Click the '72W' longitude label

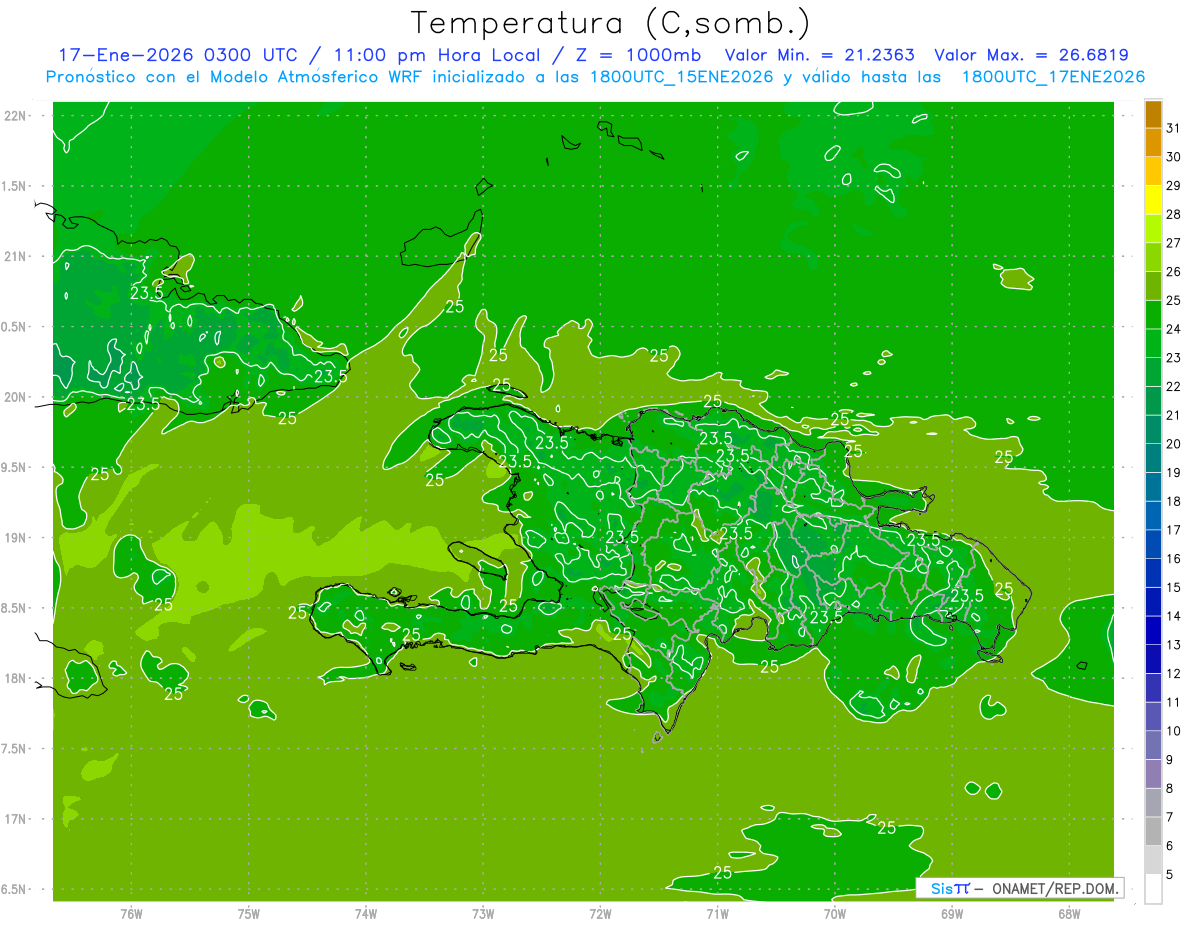(x=600, y=913)
